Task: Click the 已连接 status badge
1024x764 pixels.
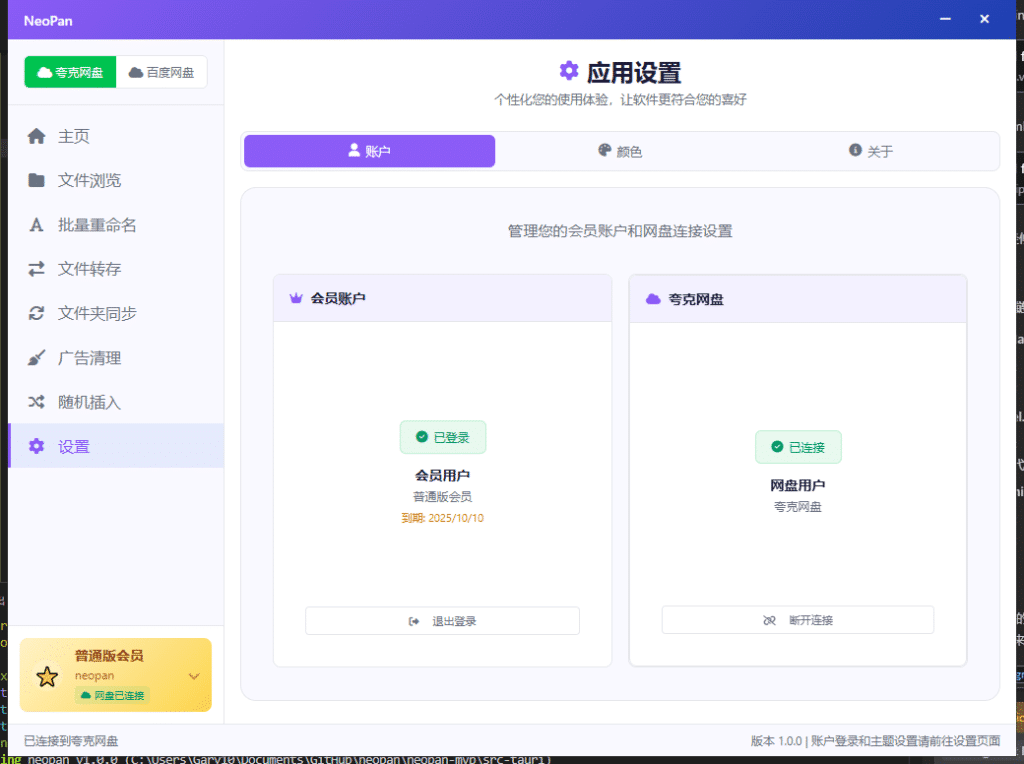Action: pyautogui.click(x=798, y=447)
